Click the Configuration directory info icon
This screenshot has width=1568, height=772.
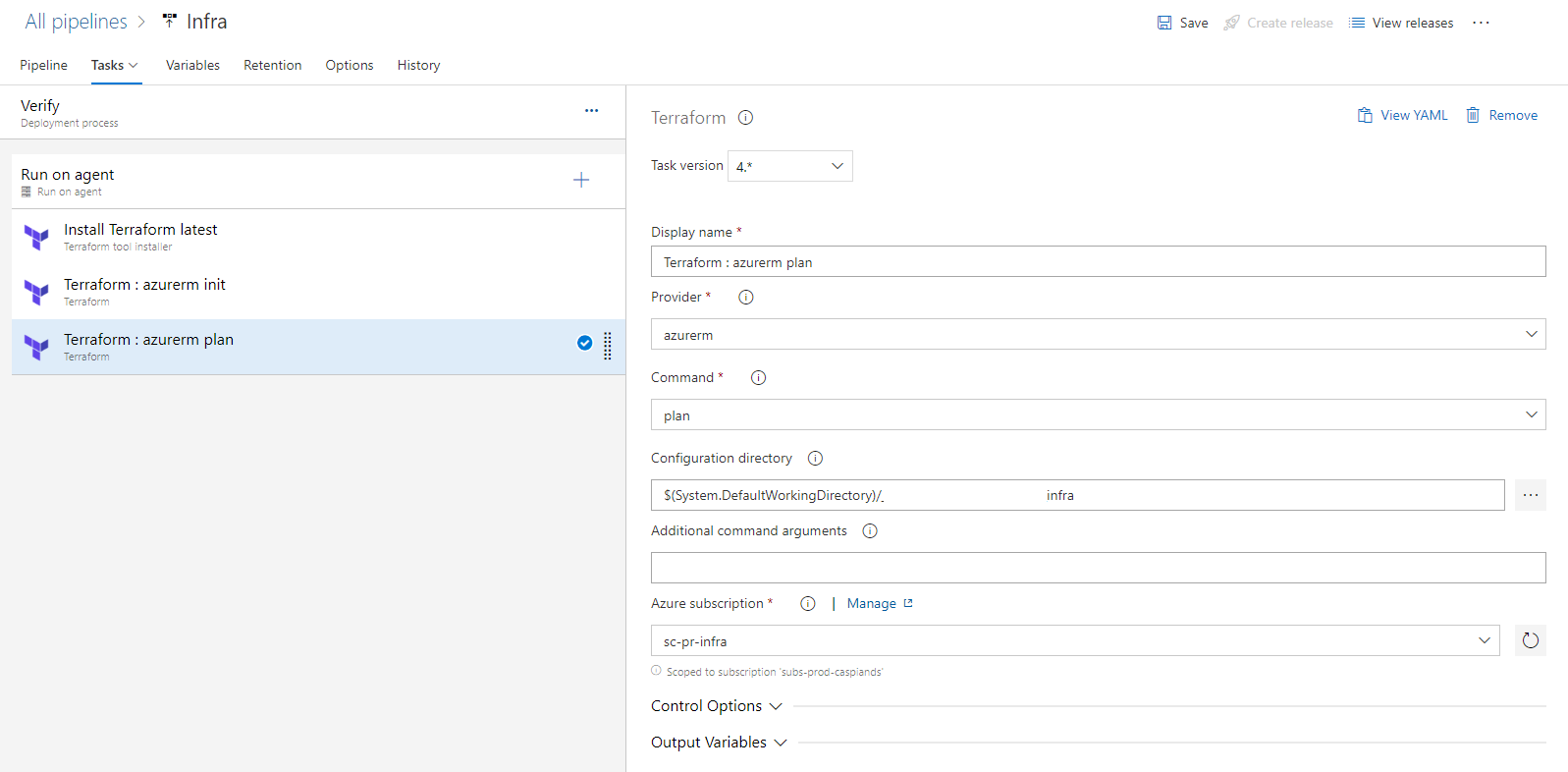[x=815, y=458]
